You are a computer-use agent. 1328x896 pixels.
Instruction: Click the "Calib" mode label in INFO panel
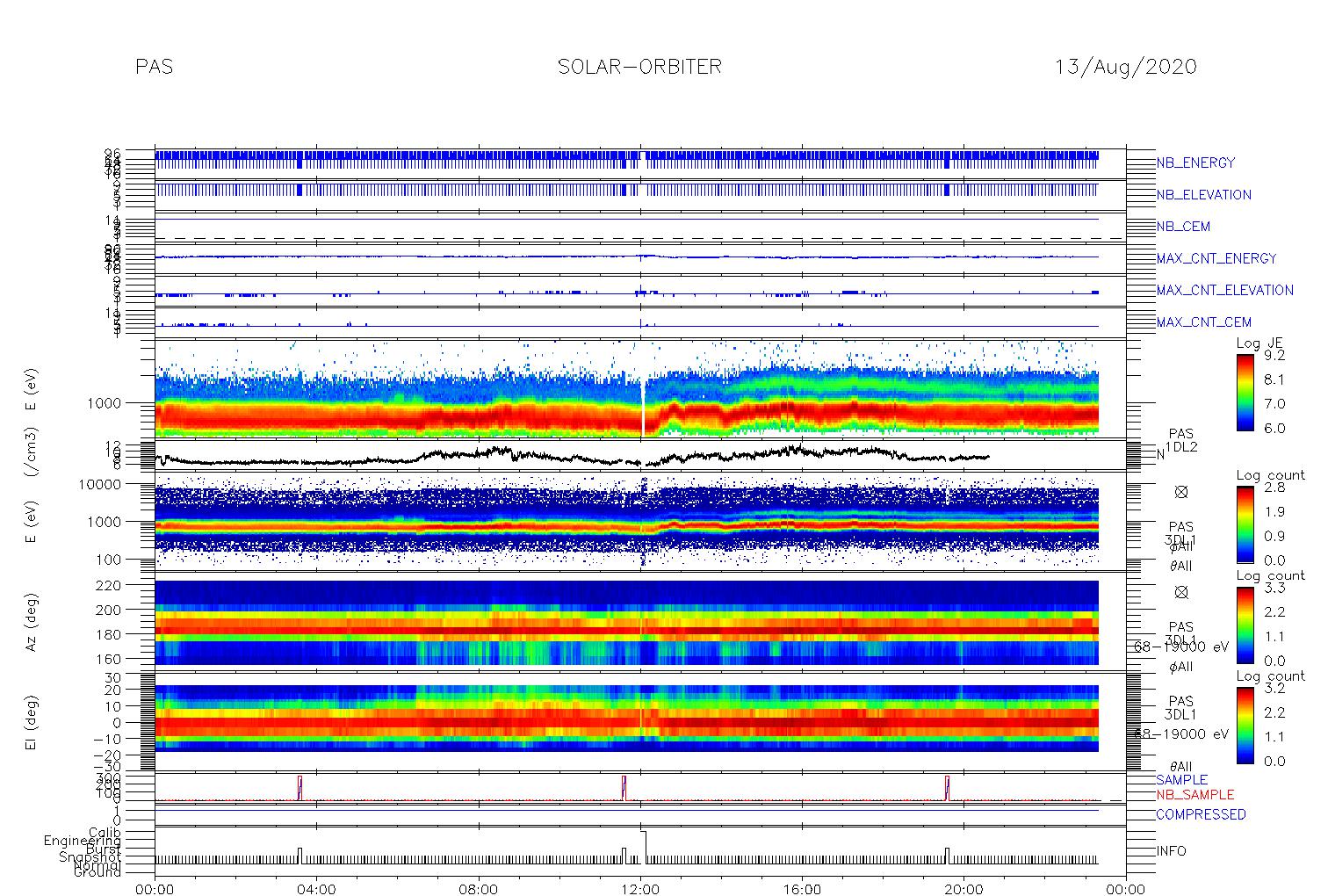tap(105, 832)
